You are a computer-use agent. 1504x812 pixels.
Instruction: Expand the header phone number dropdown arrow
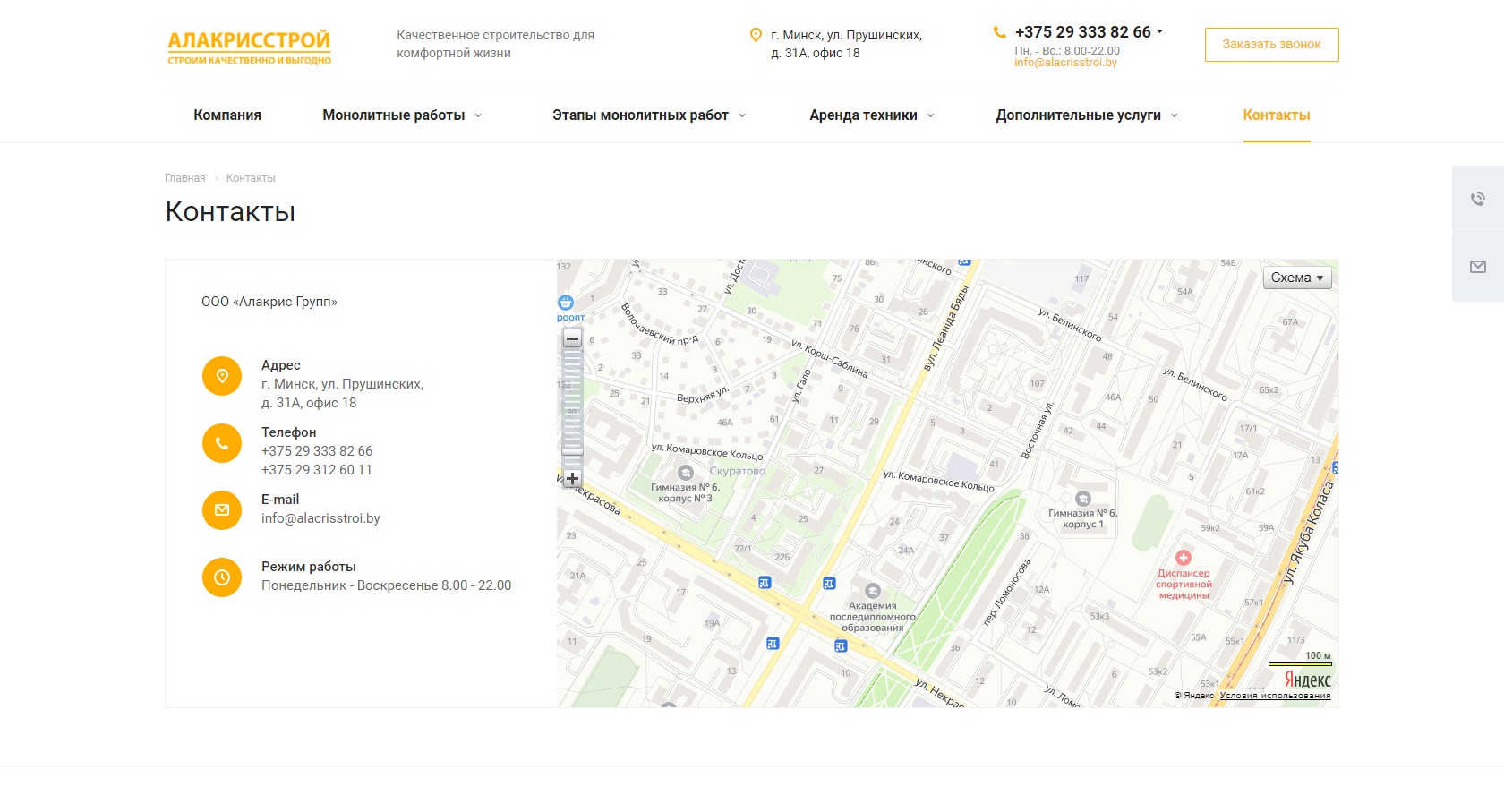point(1159,32)
